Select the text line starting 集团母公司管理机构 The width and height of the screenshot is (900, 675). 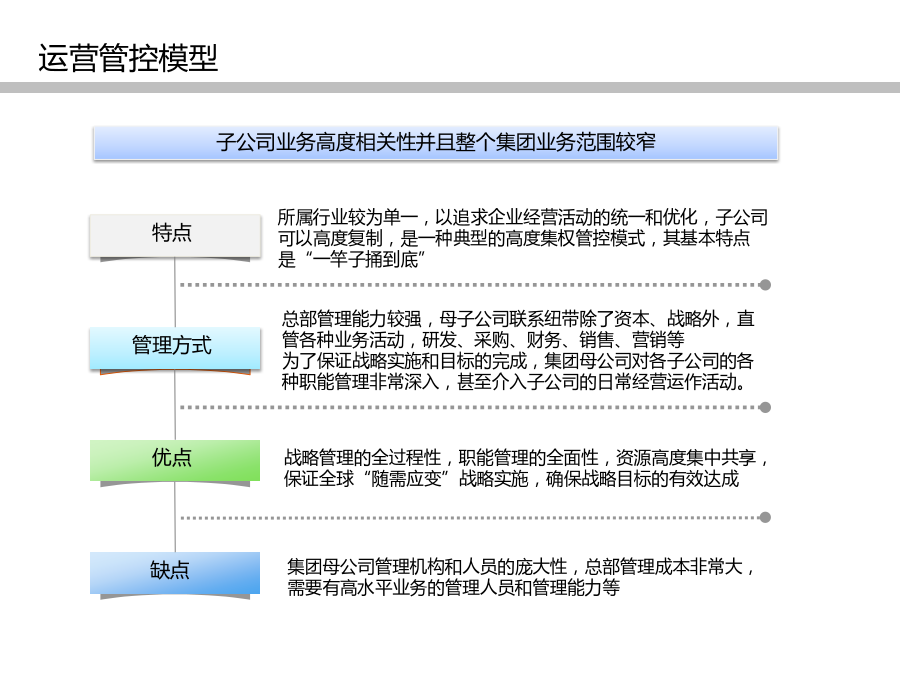tap(521, 567)
